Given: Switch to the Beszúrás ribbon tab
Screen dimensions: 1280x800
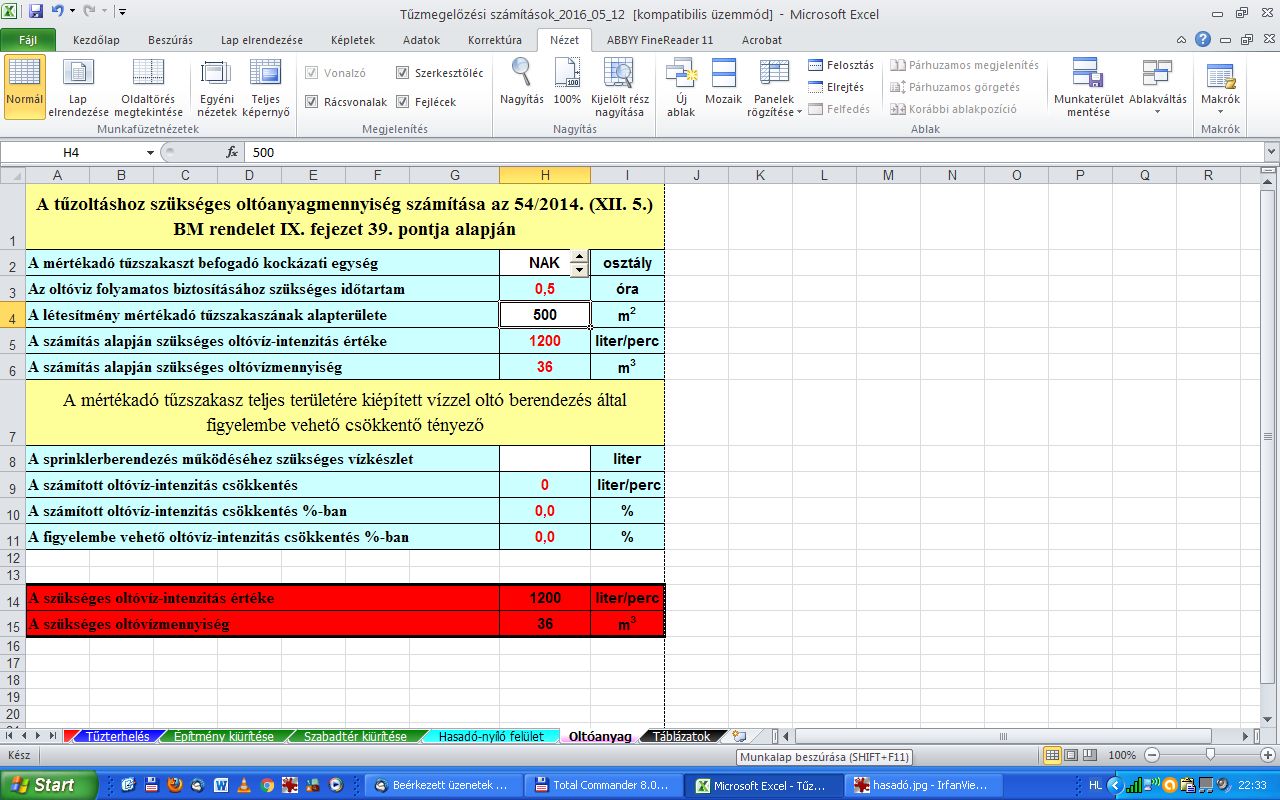Looking at the screenshot, I should [x=170, y=40].
